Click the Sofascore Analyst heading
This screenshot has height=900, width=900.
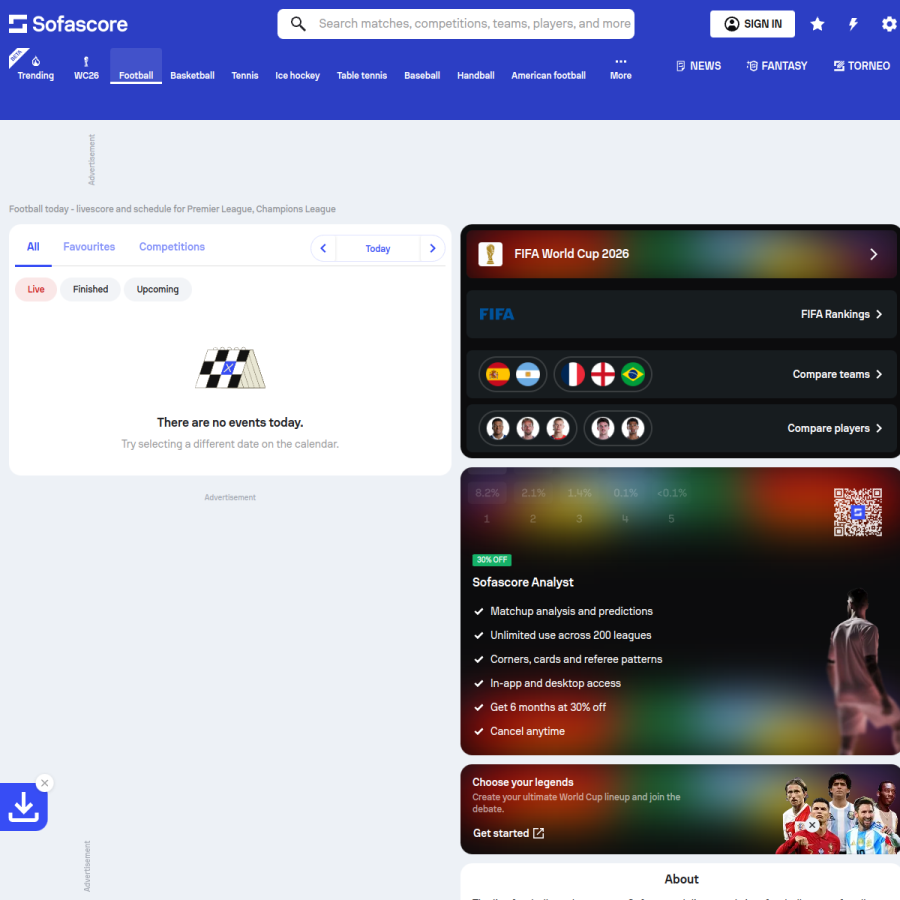(x=523, y=582)
